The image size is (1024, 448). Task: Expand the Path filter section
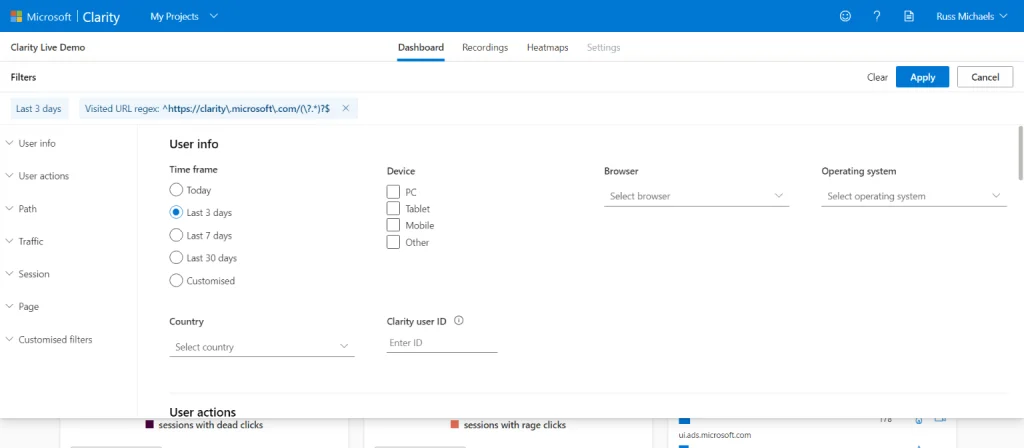pyautogui.click(x=21, y=209)
